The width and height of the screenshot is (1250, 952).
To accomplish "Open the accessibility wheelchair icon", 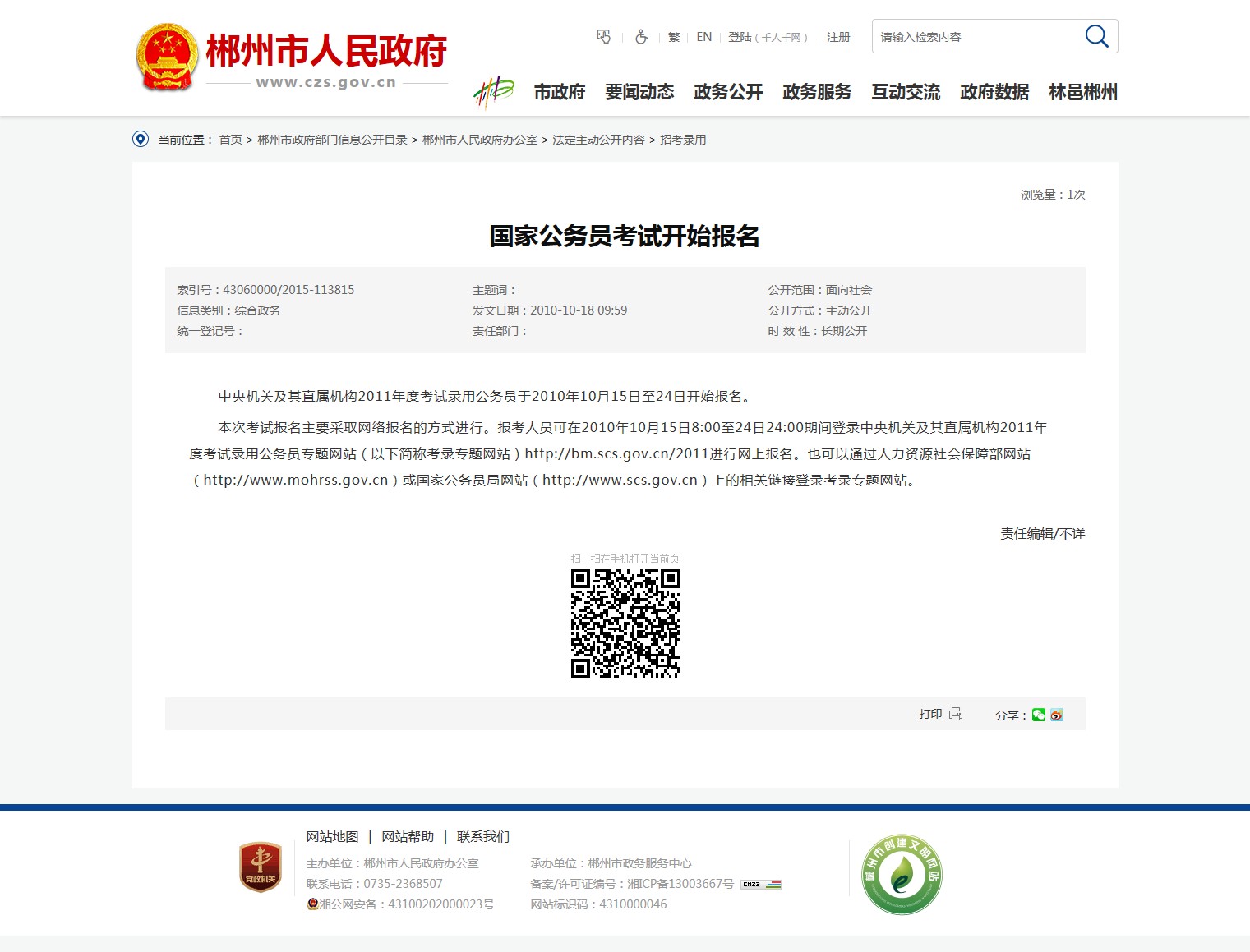I will pyautogui.click(x=641, y=37).
